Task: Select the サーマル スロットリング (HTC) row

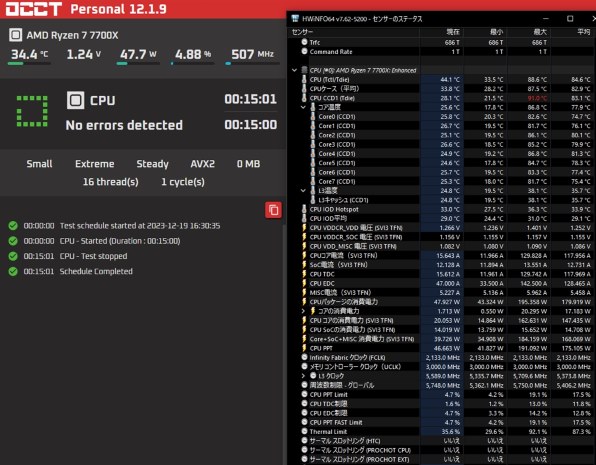Action: [442, 441]
